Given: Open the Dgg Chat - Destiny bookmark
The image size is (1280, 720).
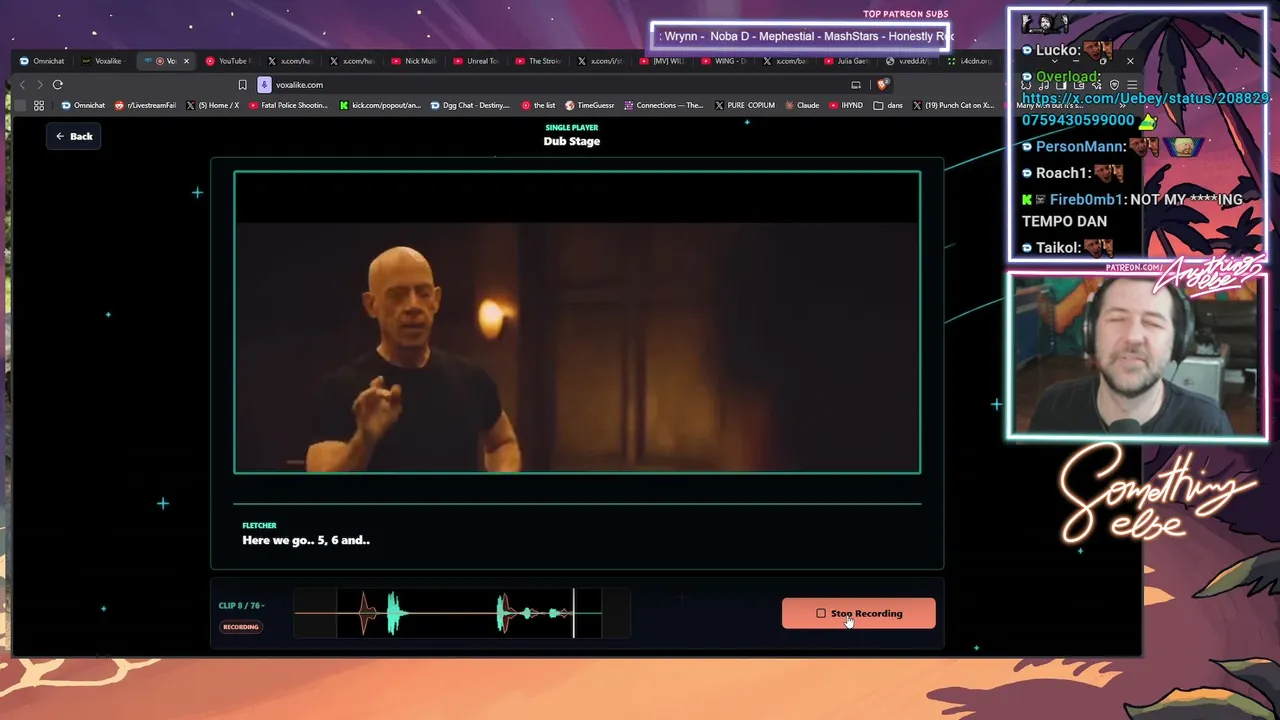Looking at the screenshot, I should pos(470,105).
